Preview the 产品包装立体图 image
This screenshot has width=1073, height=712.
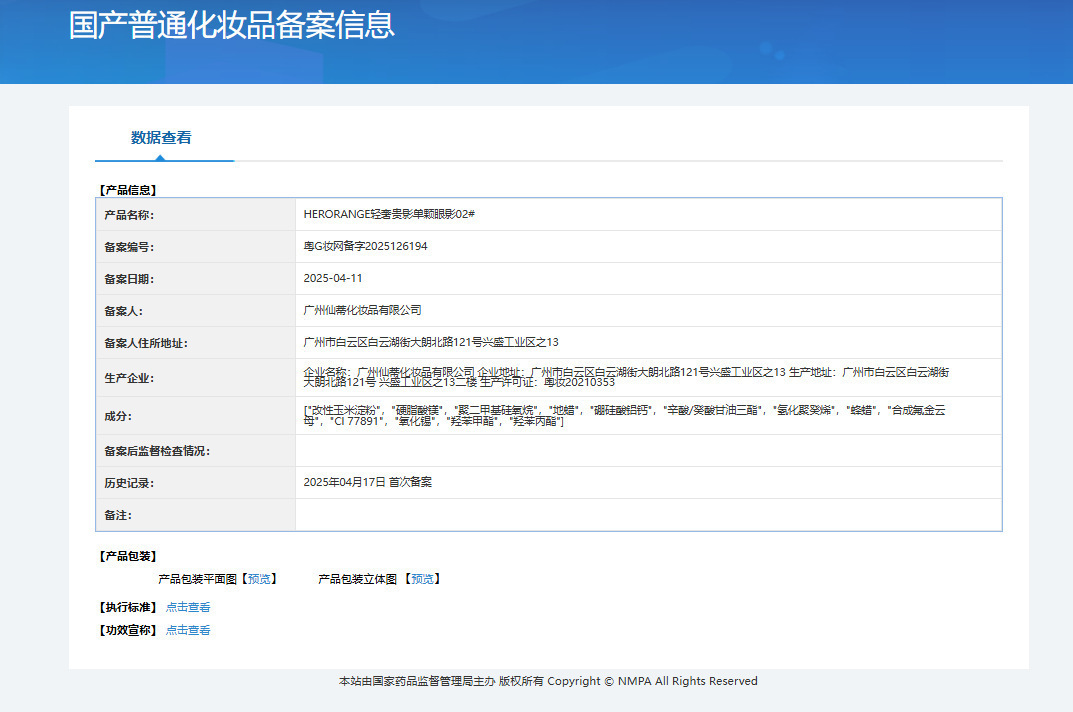click(x=422, y=579)
